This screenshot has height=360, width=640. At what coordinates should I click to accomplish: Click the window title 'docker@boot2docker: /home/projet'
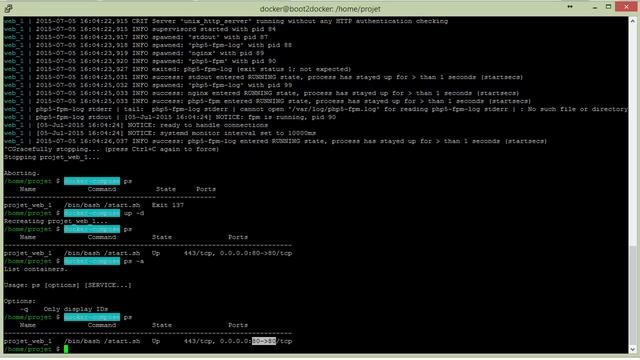coord(320,9)
